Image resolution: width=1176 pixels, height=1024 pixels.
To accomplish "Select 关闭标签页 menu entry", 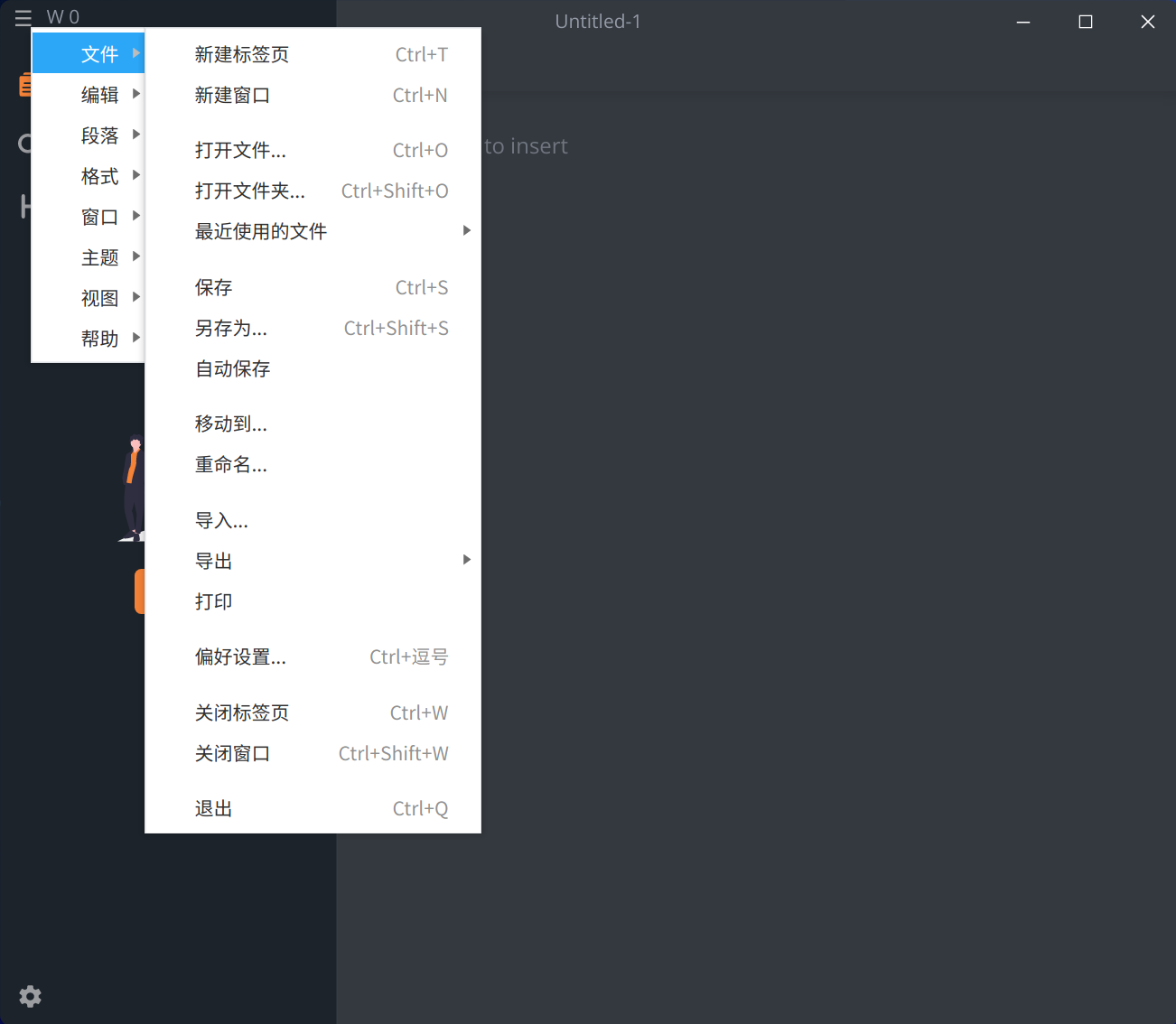I will click(313, 712).
